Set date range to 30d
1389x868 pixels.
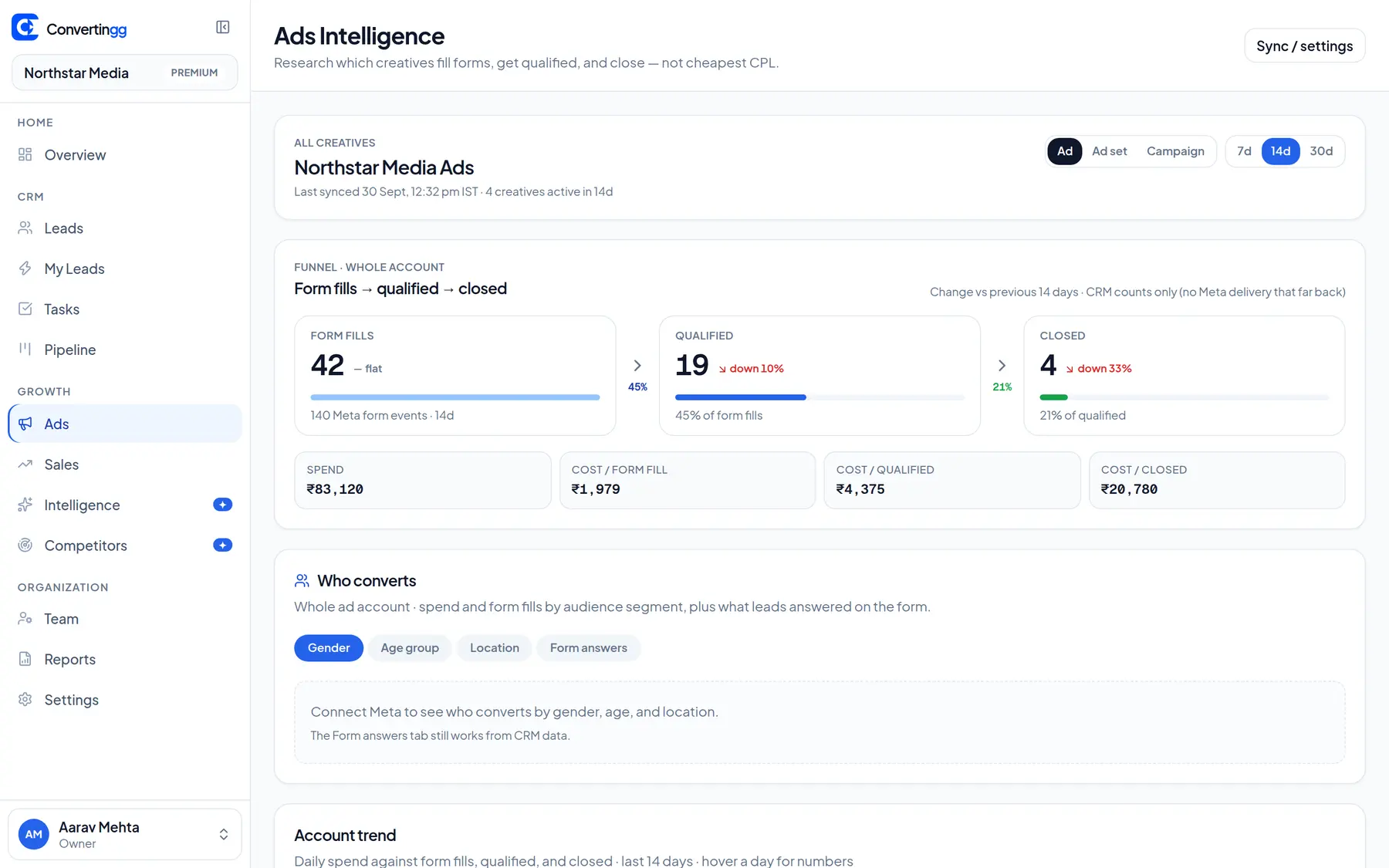1321,151
